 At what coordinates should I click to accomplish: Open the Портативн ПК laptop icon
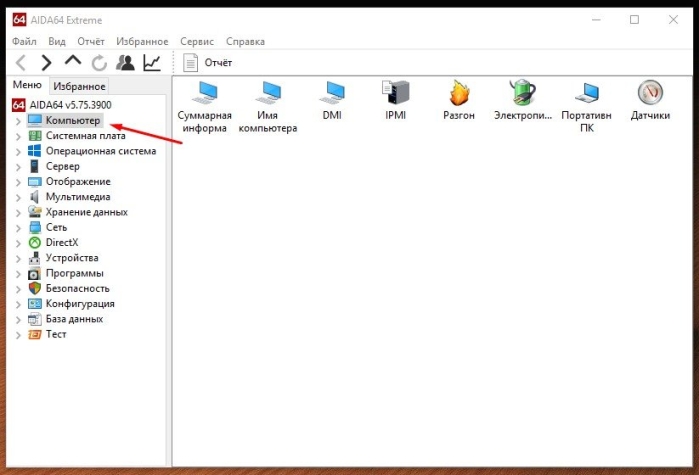tap(587, 107)
